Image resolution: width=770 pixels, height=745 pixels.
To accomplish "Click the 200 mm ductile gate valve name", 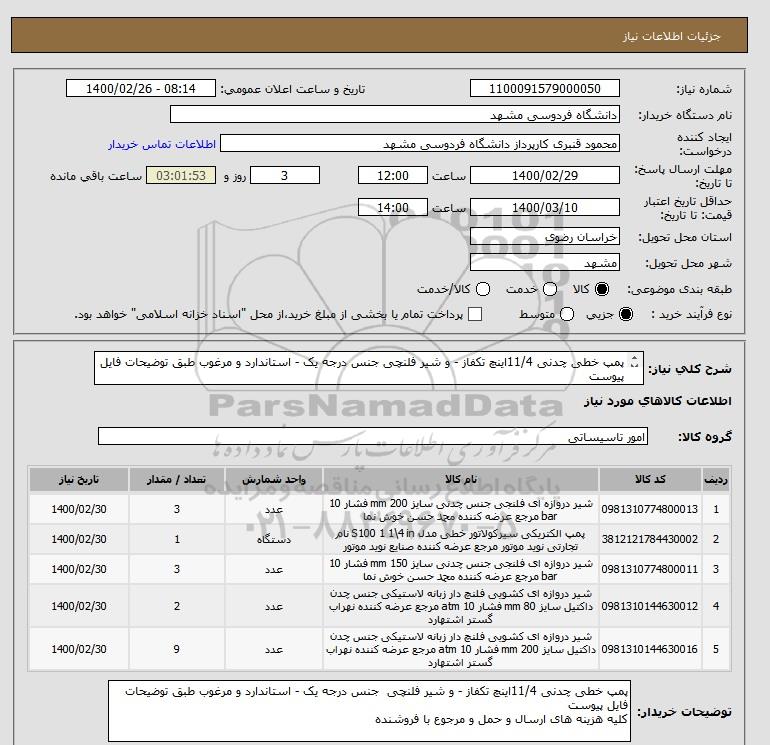I will coord(461,649).
